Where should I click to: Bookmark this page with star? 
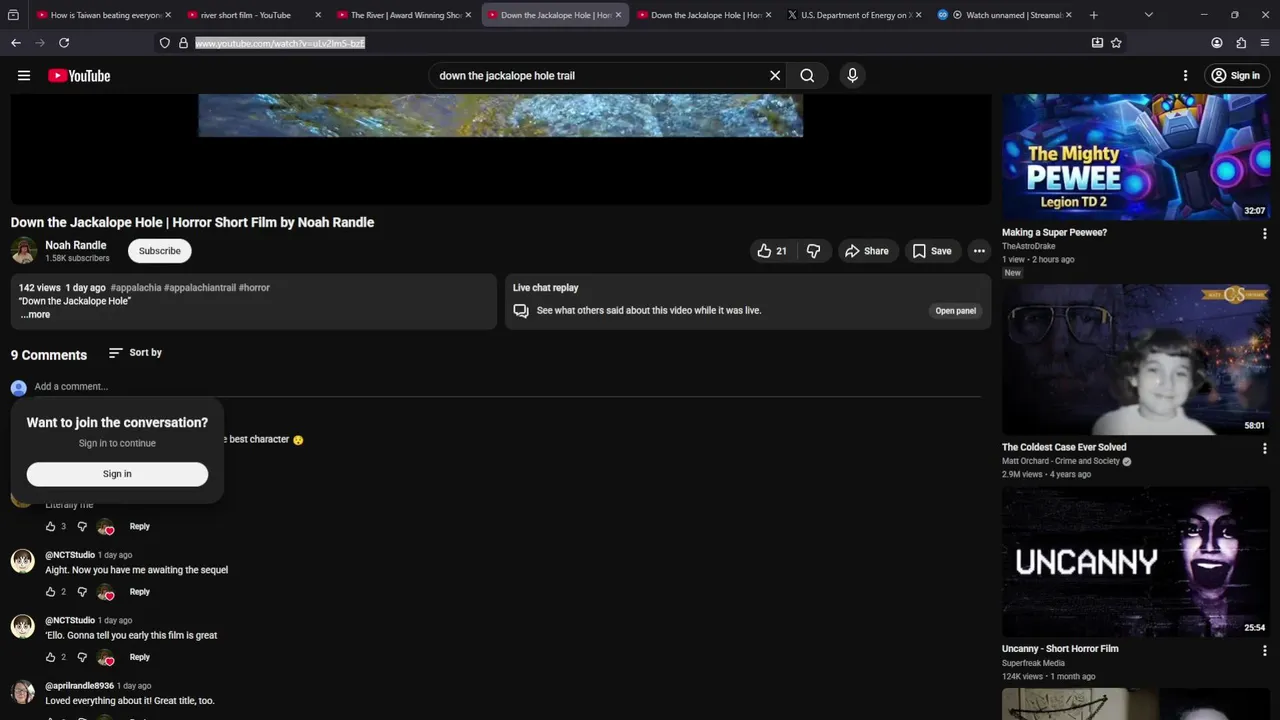click(x=1116, y=43)
